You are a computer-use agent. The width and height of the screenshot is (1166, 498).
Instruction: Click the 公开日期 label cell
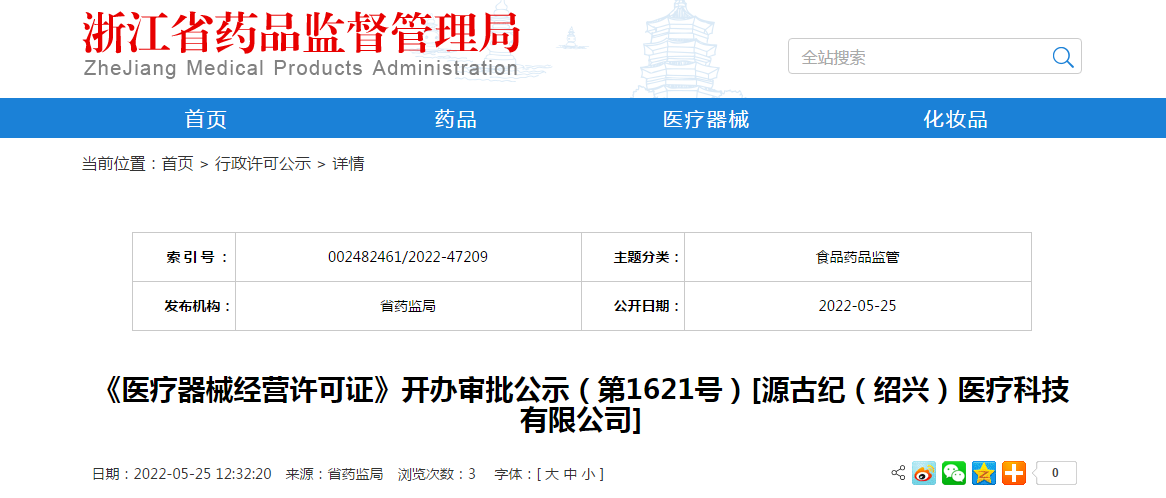tap(633, 305)
